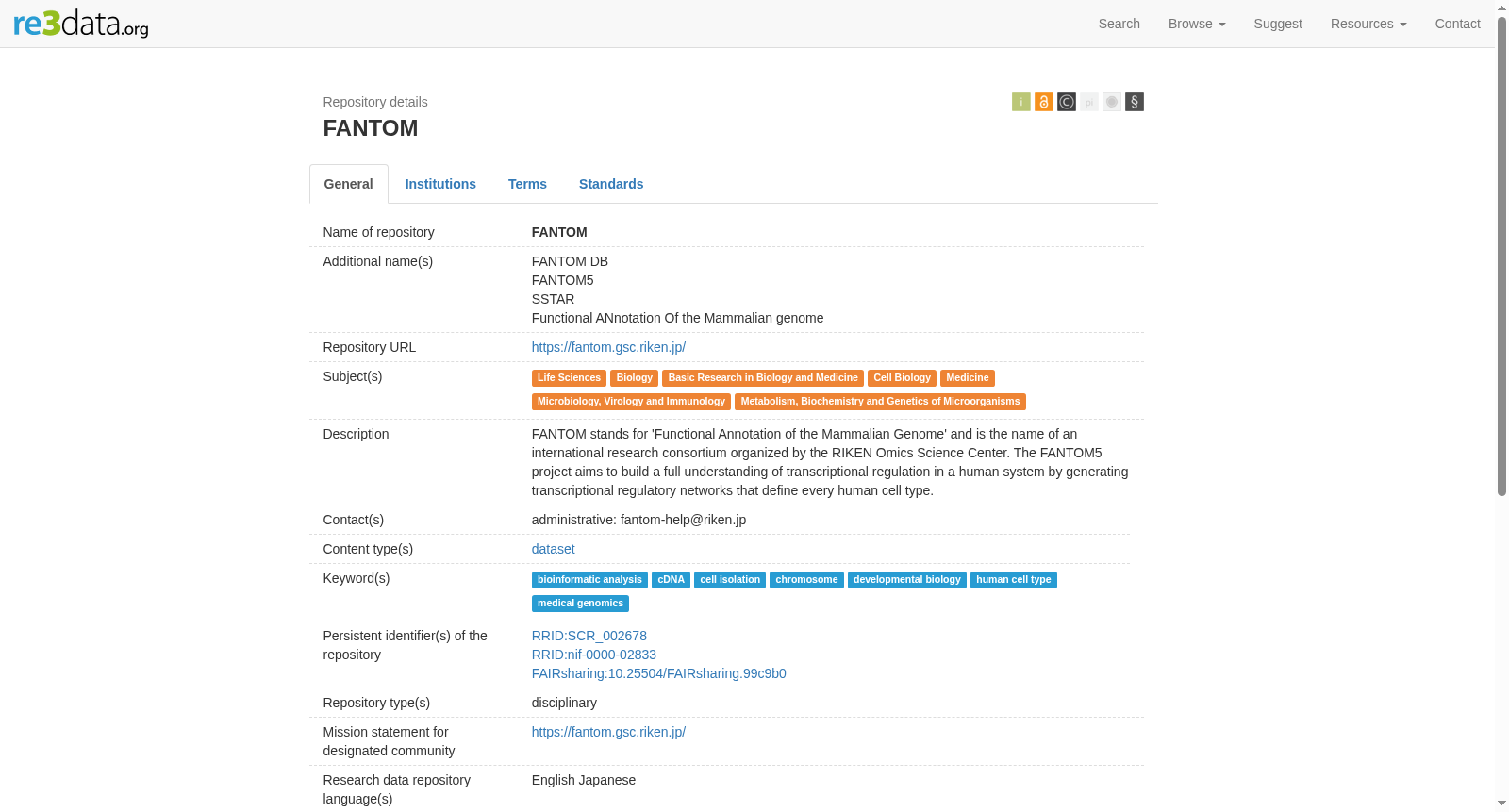The width and height of the screenshot is (1509, 812).
Task: Click the 'disciplinary' repository type value
Action: click(x=564, y=703)
